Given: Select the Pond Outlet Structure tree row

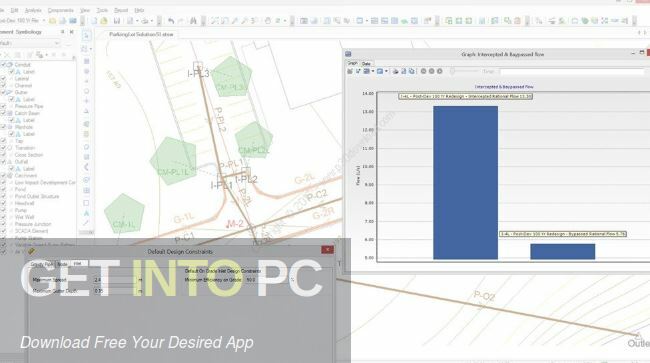Looking at the screenshot, I should coord(37,196).
